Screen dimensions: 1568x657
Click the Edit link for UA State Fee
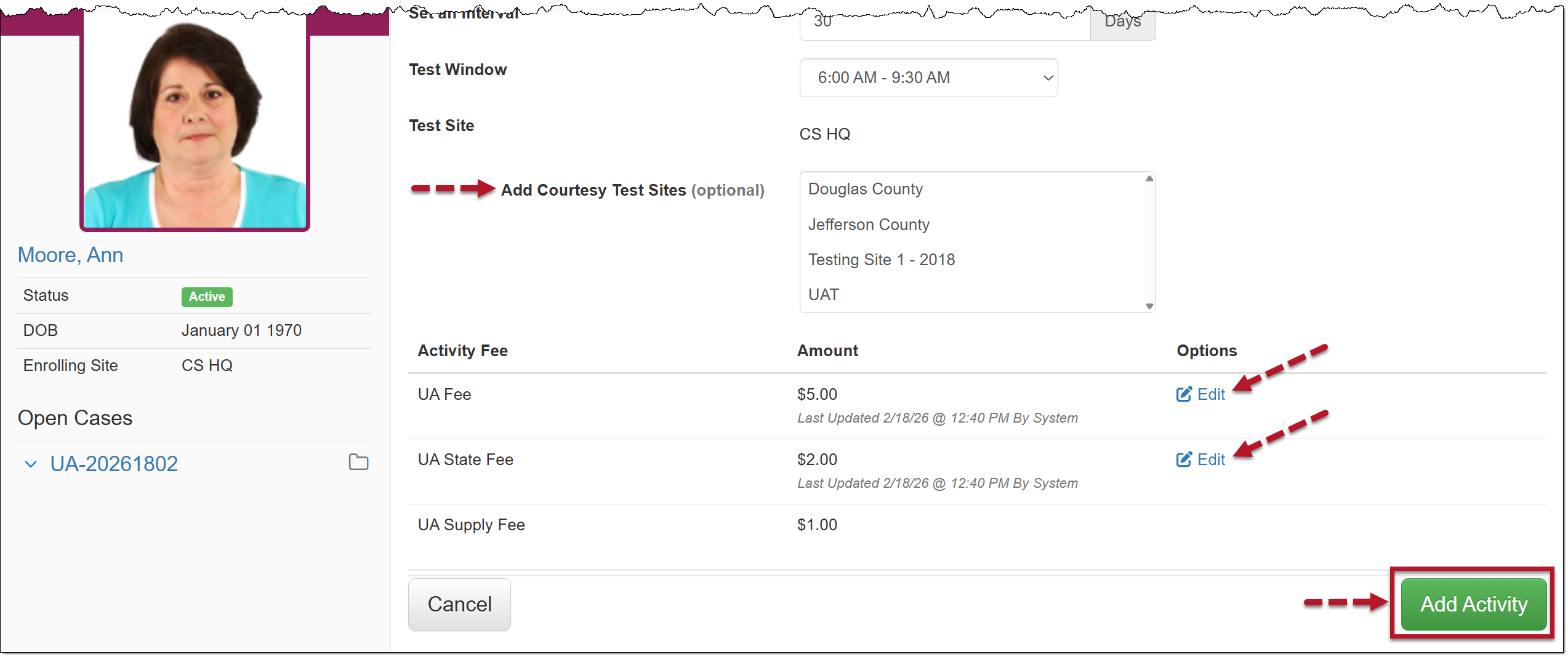pyautogui.click(x=1211, y=460)
